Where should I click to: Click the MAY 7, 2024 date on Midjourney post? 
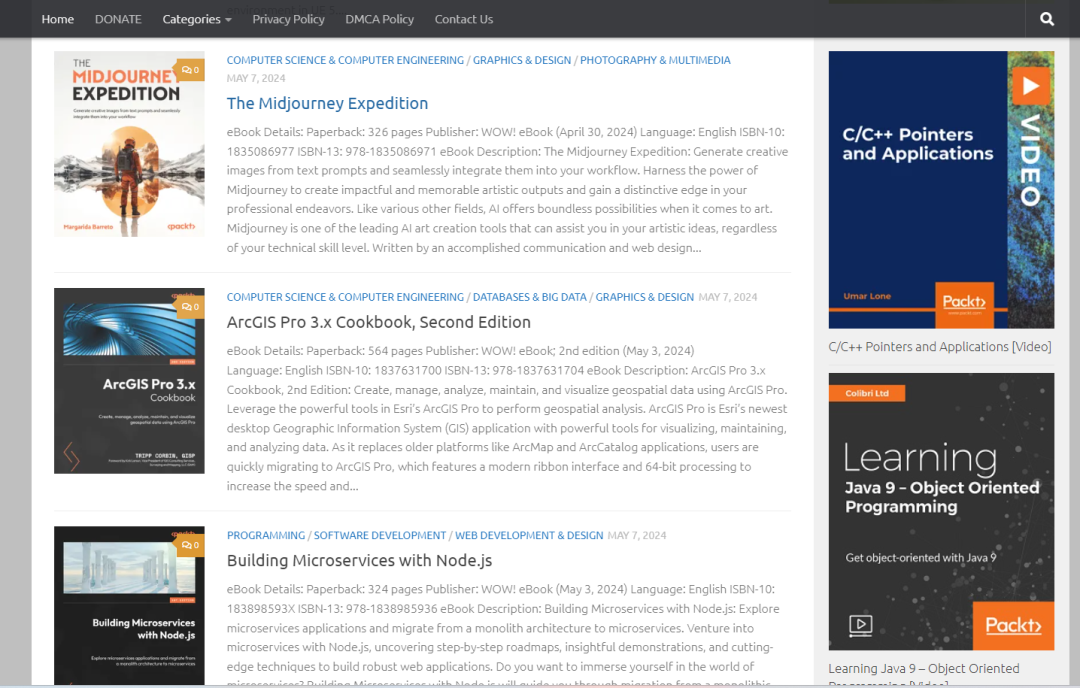[256, 78]
